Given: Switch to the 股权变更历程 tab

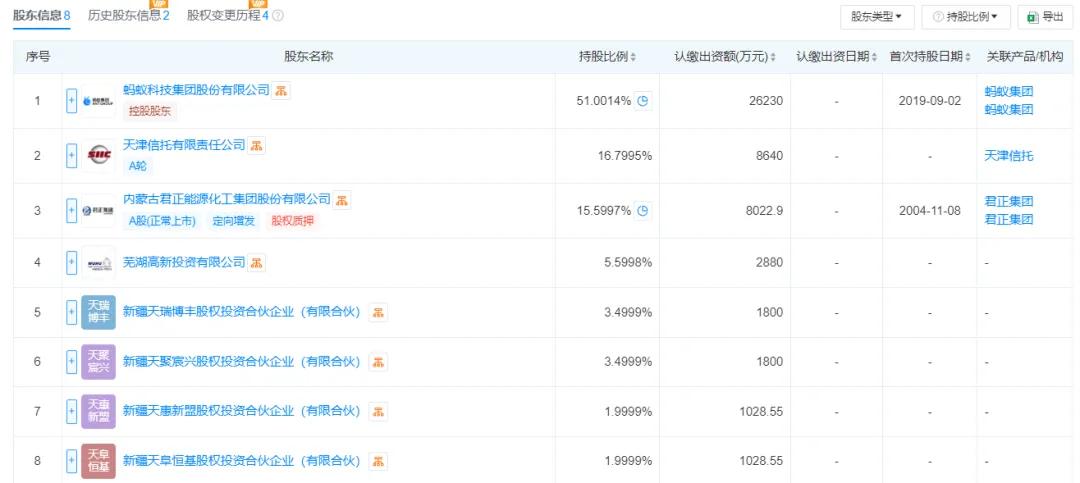Looking at the screenshot, I should pyautogui.click(x=228, y=15).
